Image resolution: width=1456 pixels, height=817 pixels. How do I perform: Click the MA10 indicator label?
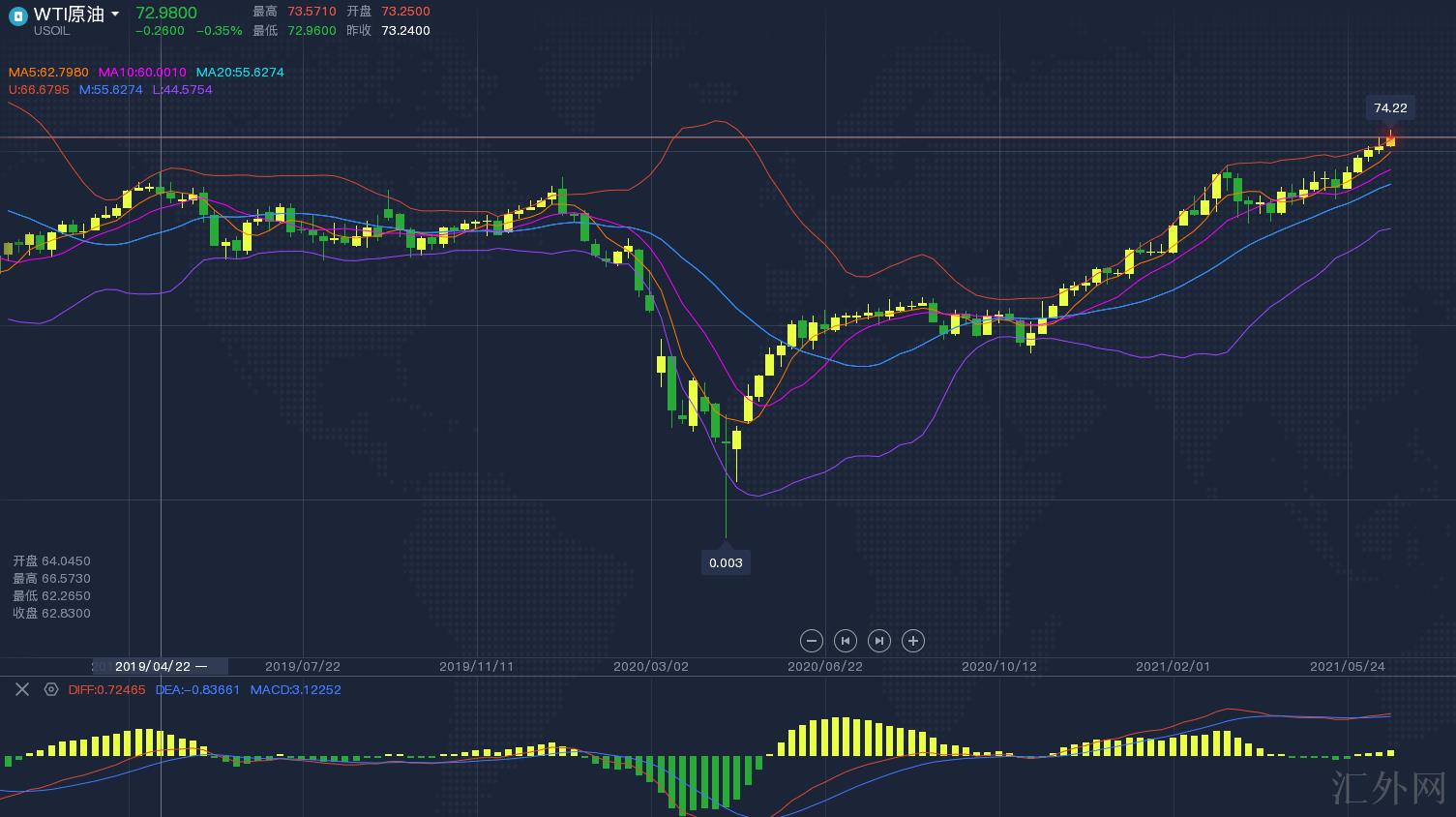click(142, 73)
